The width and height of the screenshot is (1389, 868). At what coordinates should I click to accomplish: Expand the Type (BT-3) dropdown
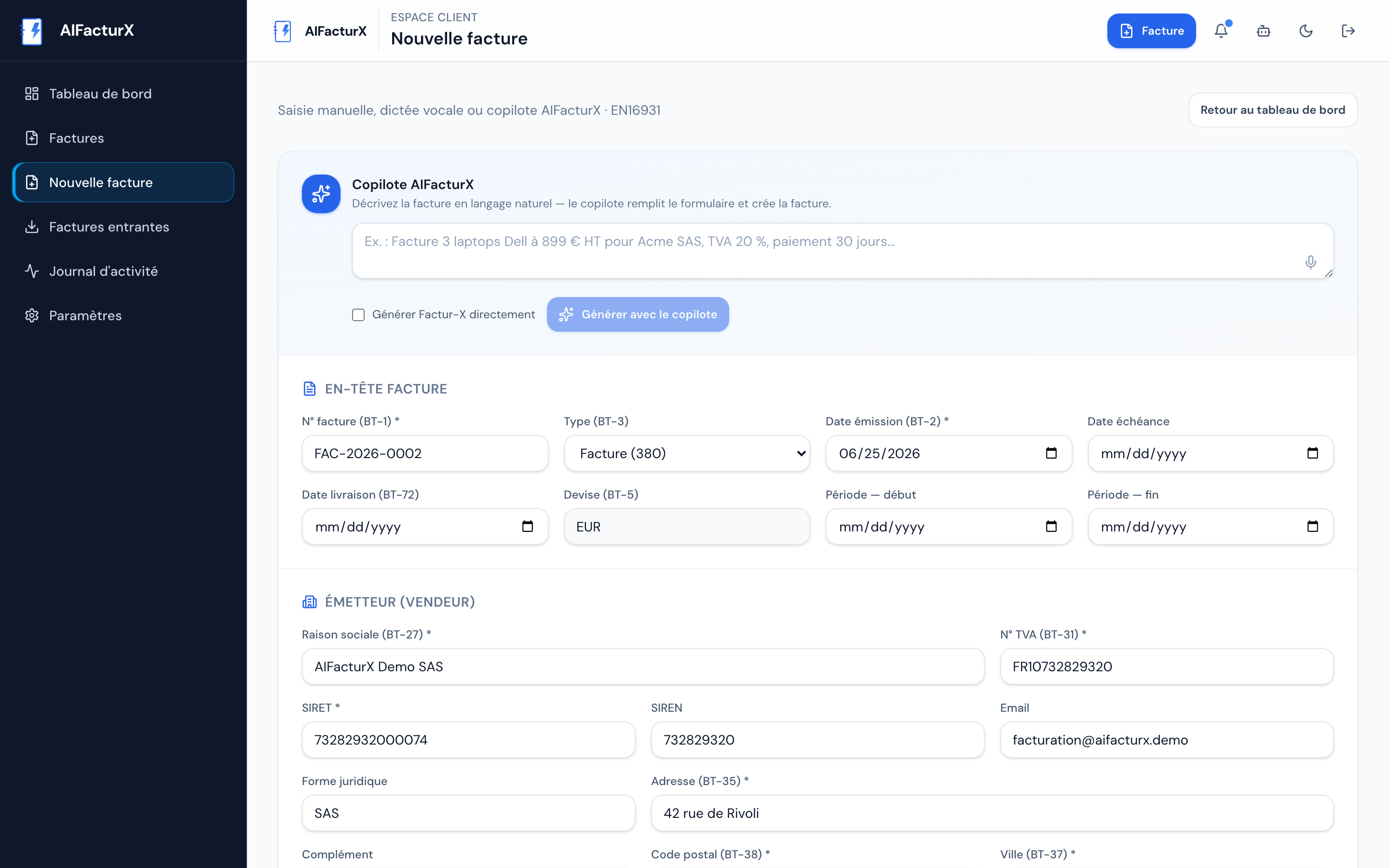[x=686, y=453]
